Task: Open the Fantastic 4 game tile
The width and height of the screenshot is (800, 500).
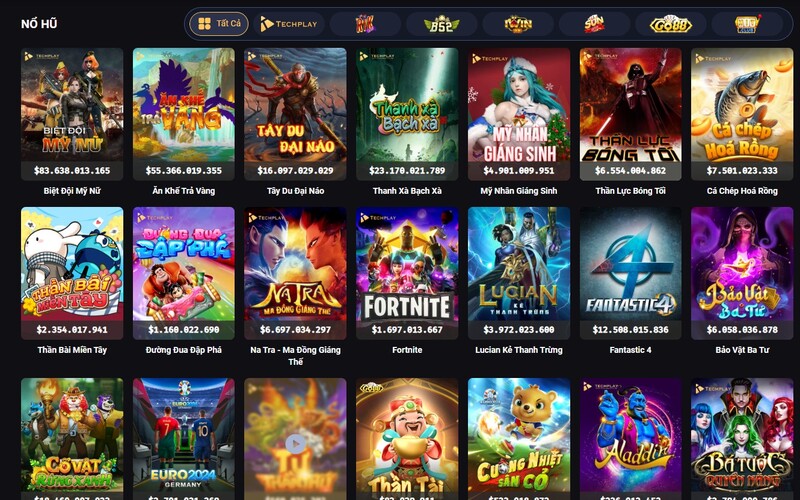Action: [631, 273]
